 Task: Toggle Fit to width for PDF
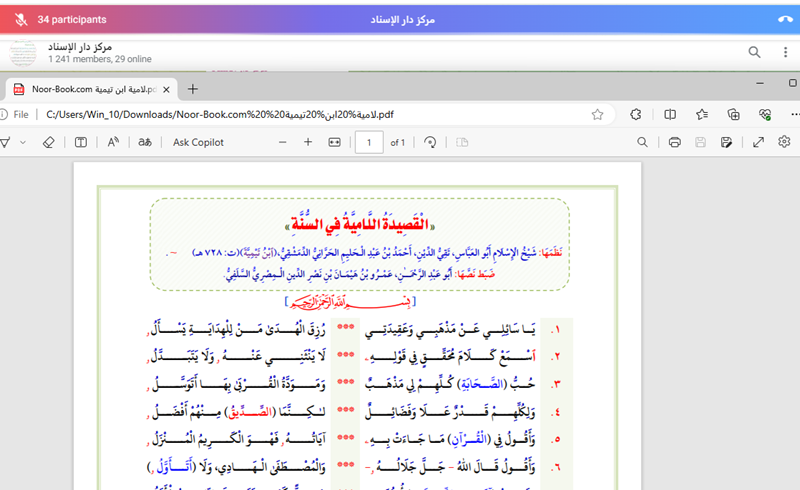[x=334, y=142]
